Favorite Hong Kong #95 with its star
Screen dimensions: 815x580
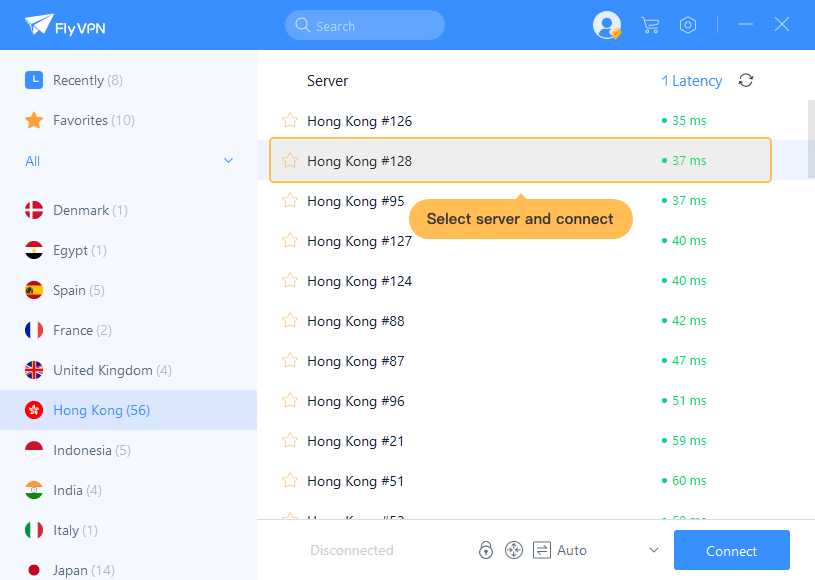click(290, 201)
